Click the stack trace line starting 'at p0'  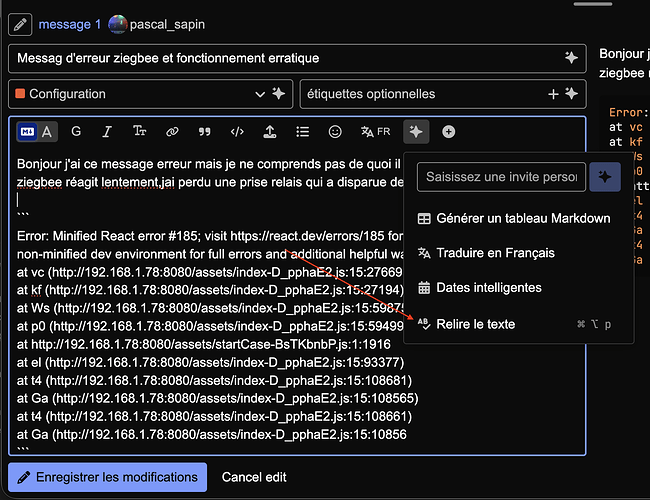[x=209, y=327]
